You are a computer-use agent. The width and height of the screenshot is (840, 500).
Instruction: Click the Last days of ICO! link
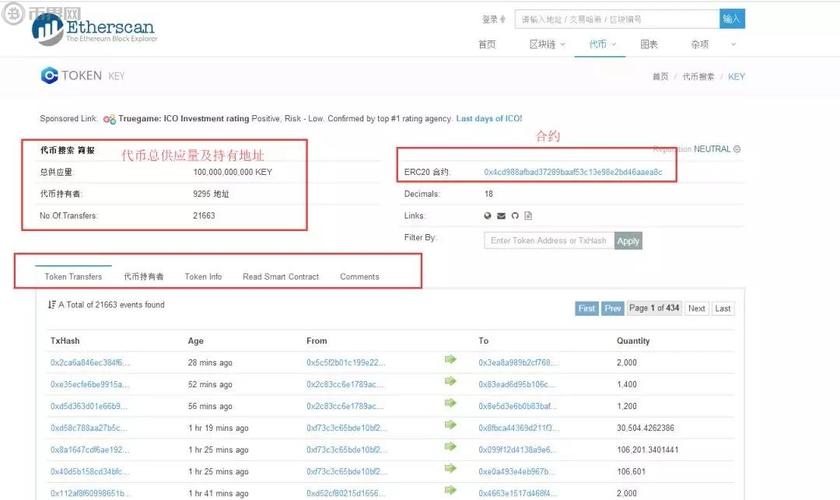(489, 118)
